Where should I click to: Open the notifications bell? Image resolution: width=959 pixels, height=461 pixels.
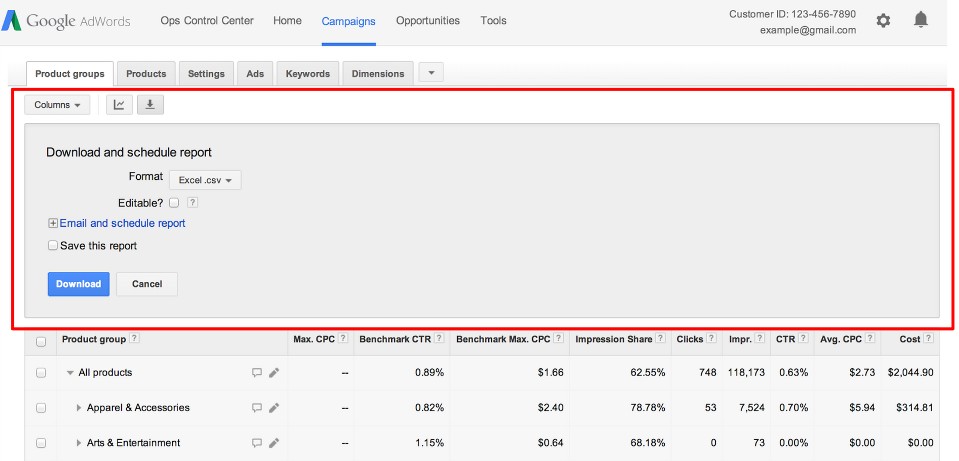(920, 20)
